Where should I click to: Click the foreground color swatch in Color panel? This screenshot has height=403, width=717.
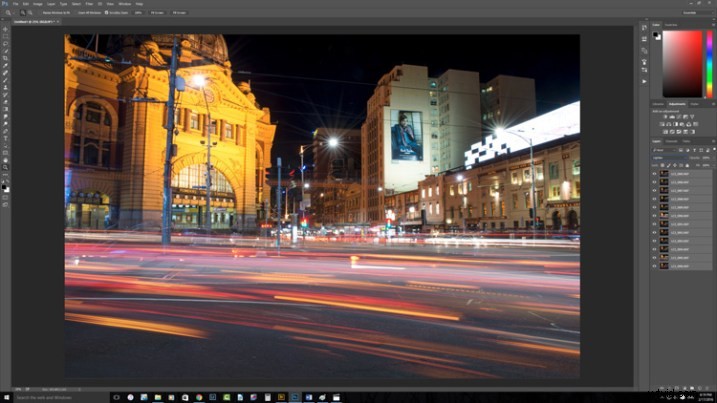(x=656, y=35)
